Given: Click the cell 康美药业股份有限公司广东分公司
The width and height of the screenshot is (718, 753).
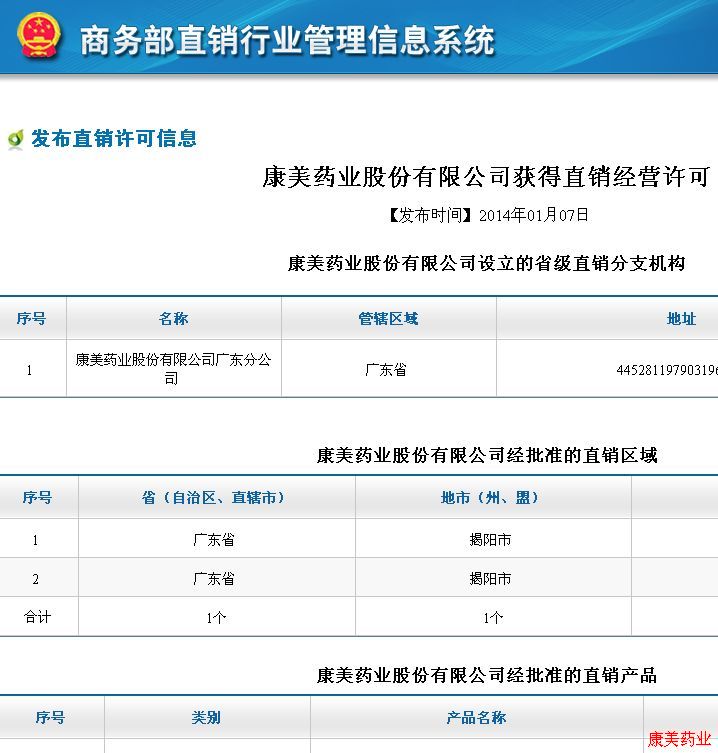Looking at the screenshot, I should [173, 369].
